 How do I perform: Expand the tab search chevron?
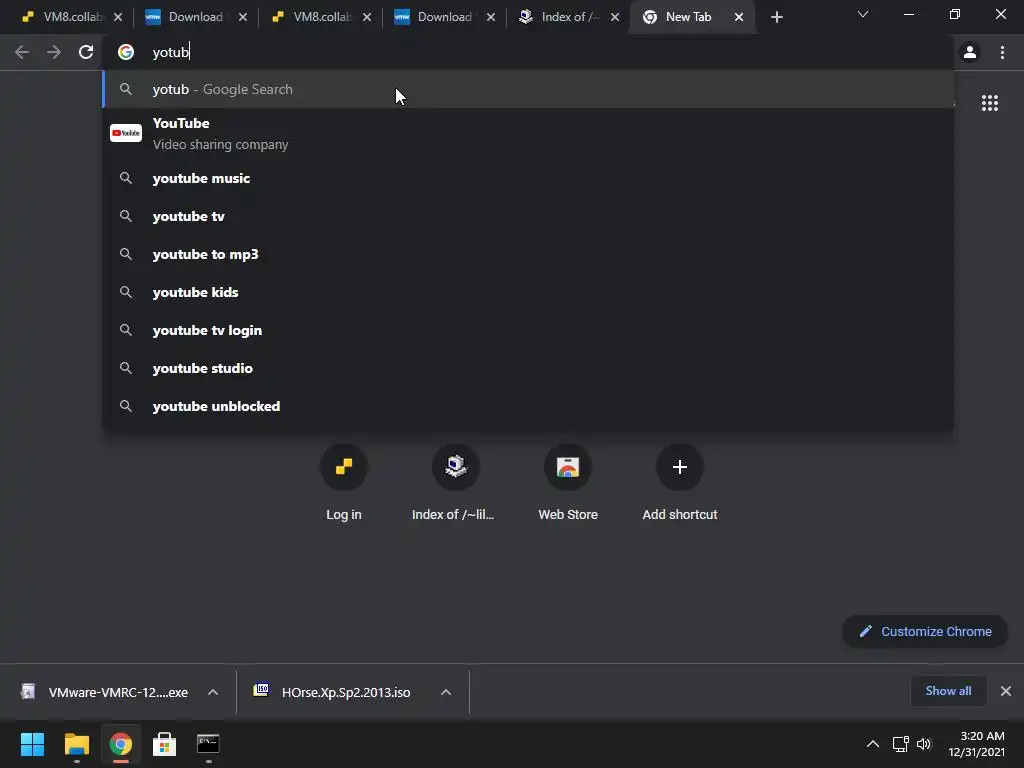coord(863,14)
